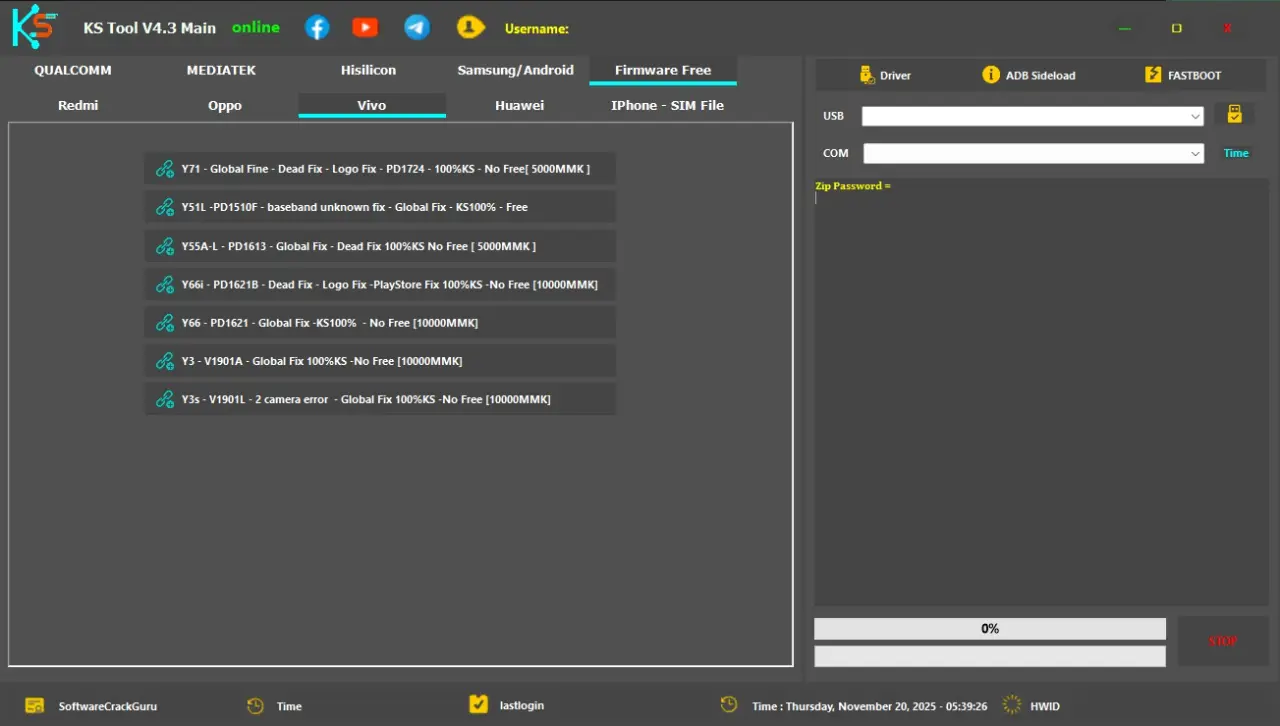Select the Oppo brand tab
The image size is (1280, 726).
pos(225,105)
